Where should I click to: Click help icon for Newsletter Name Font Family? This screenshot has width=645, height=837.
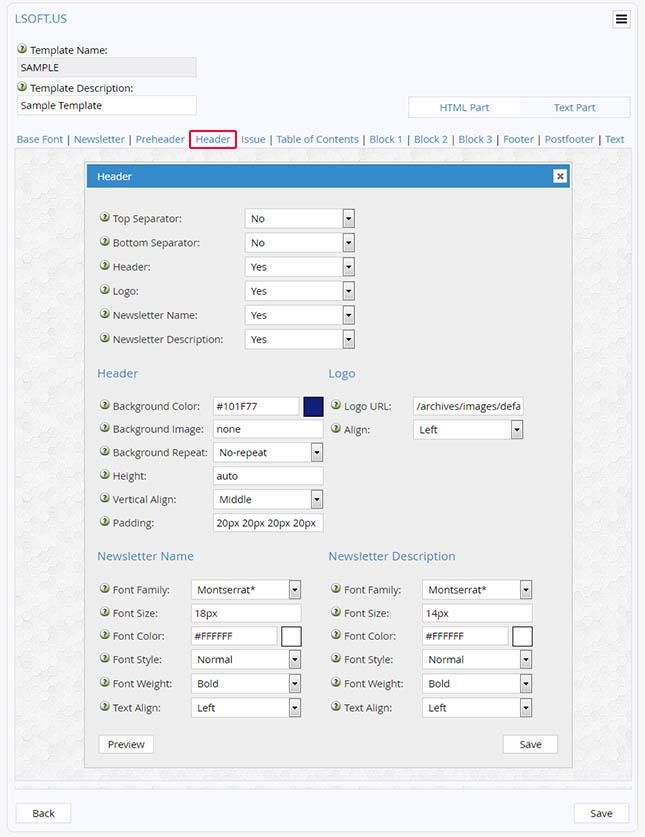(x=105, y=588)
